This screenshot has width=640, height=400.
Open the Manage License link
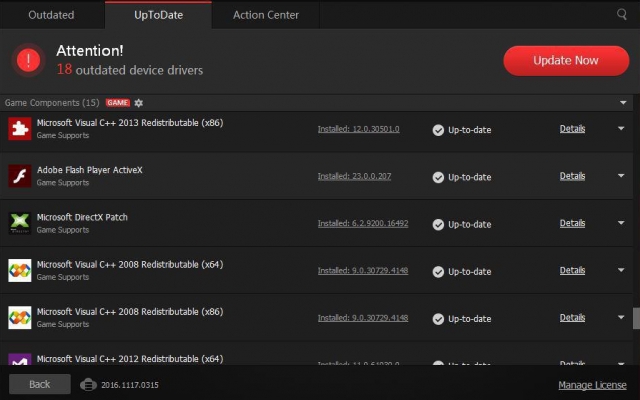coord(592,385)
